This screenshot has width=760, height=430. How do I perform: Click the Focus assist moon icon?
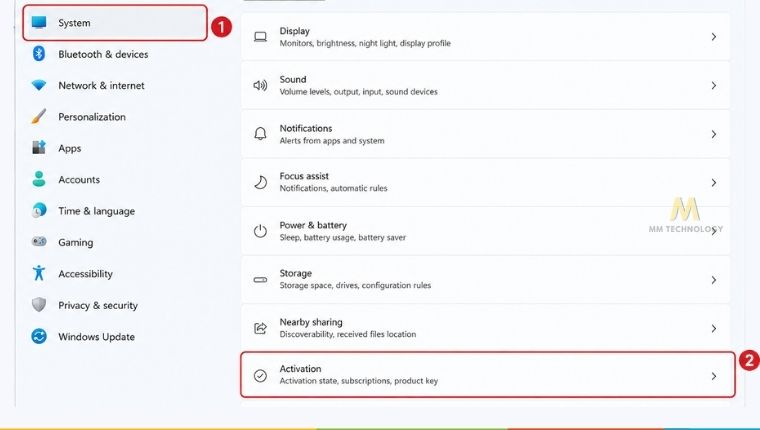pyautogui.click(x=260, y=182)
